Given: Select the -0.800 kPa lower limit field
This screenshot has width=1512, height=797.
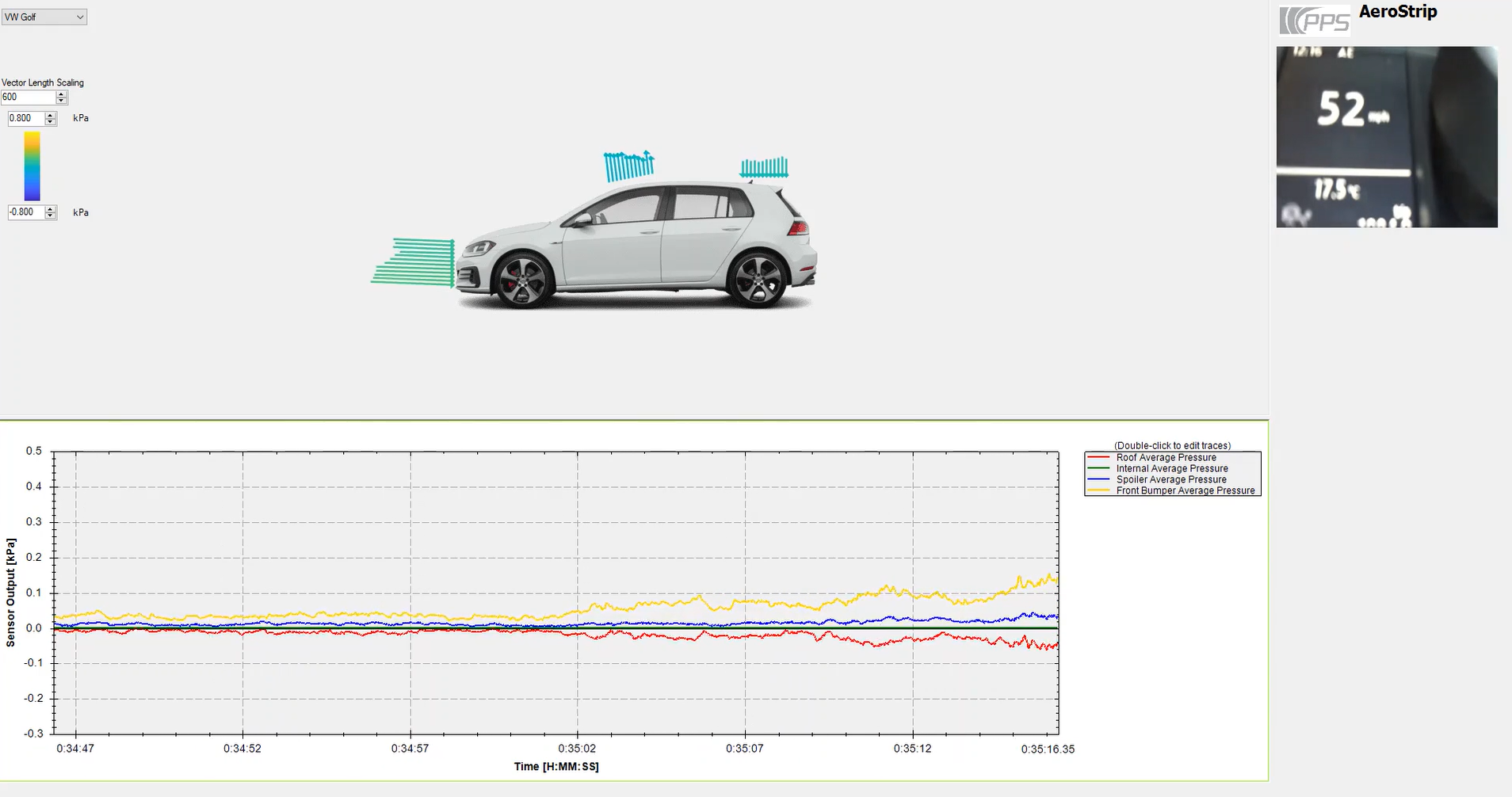Looking at the screenshot, I should pyautogui.click(x=24, y=212).
